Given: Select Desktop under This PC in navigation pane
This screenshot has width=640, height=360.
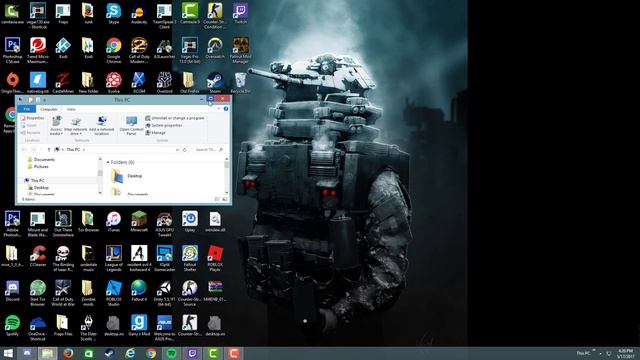Looking at the screenshot, I should [38, 188].
